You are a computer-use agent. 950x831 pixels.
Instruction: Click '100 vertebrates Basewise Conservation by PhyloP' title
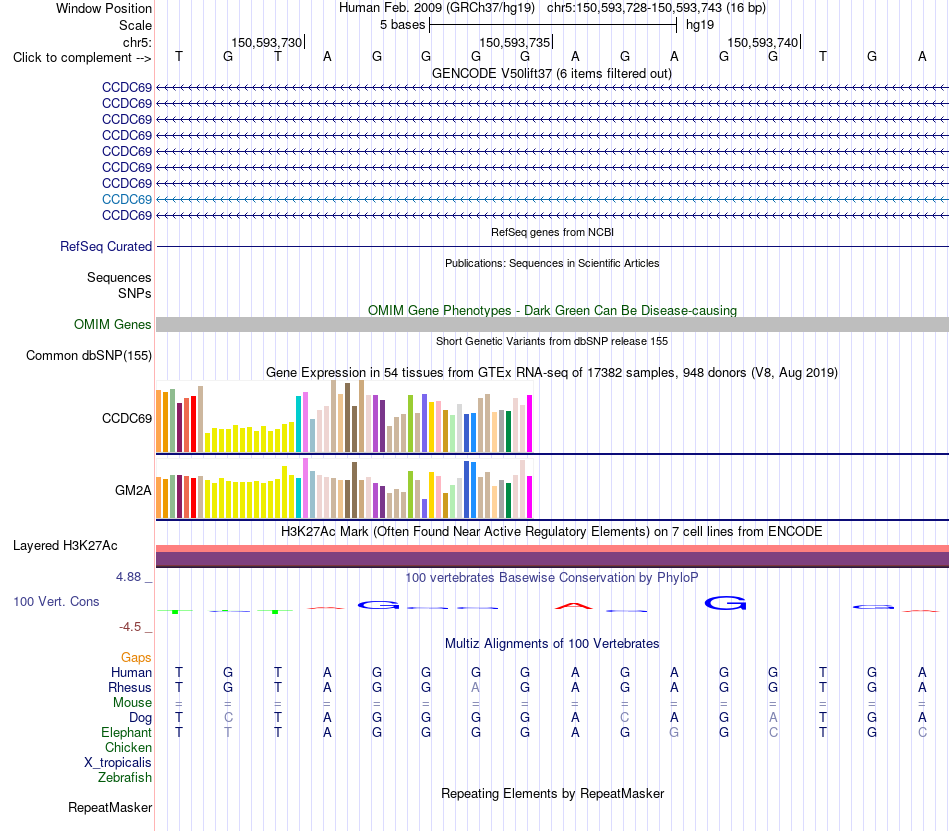[x=552, y=577]
